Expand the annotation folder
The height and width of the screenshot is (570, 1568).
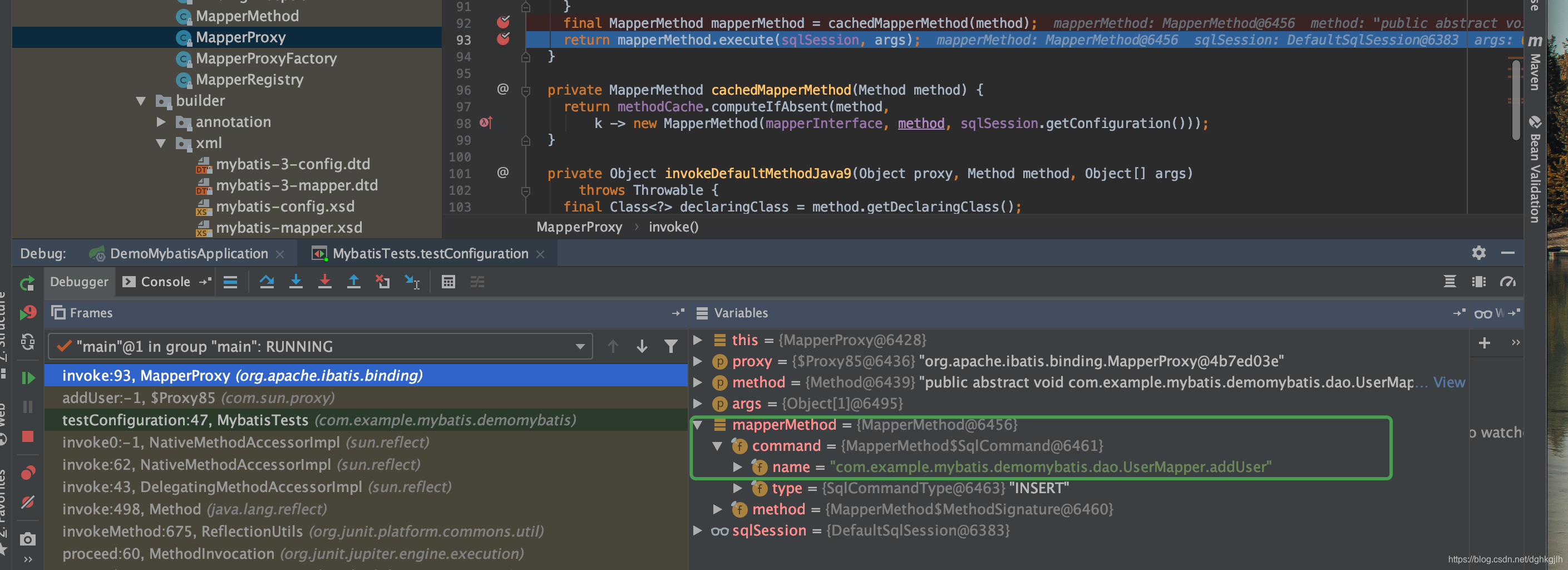(x=161, y=122)
